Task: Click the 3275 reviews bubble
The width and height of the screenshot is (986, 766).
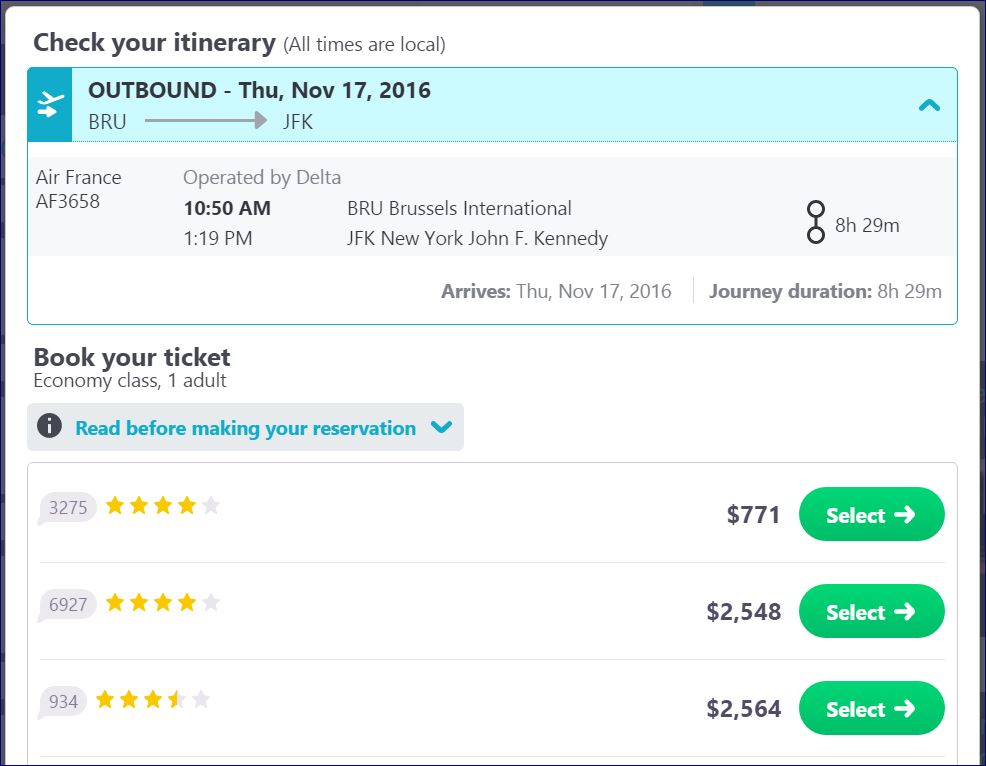Action: pos(67,508)
